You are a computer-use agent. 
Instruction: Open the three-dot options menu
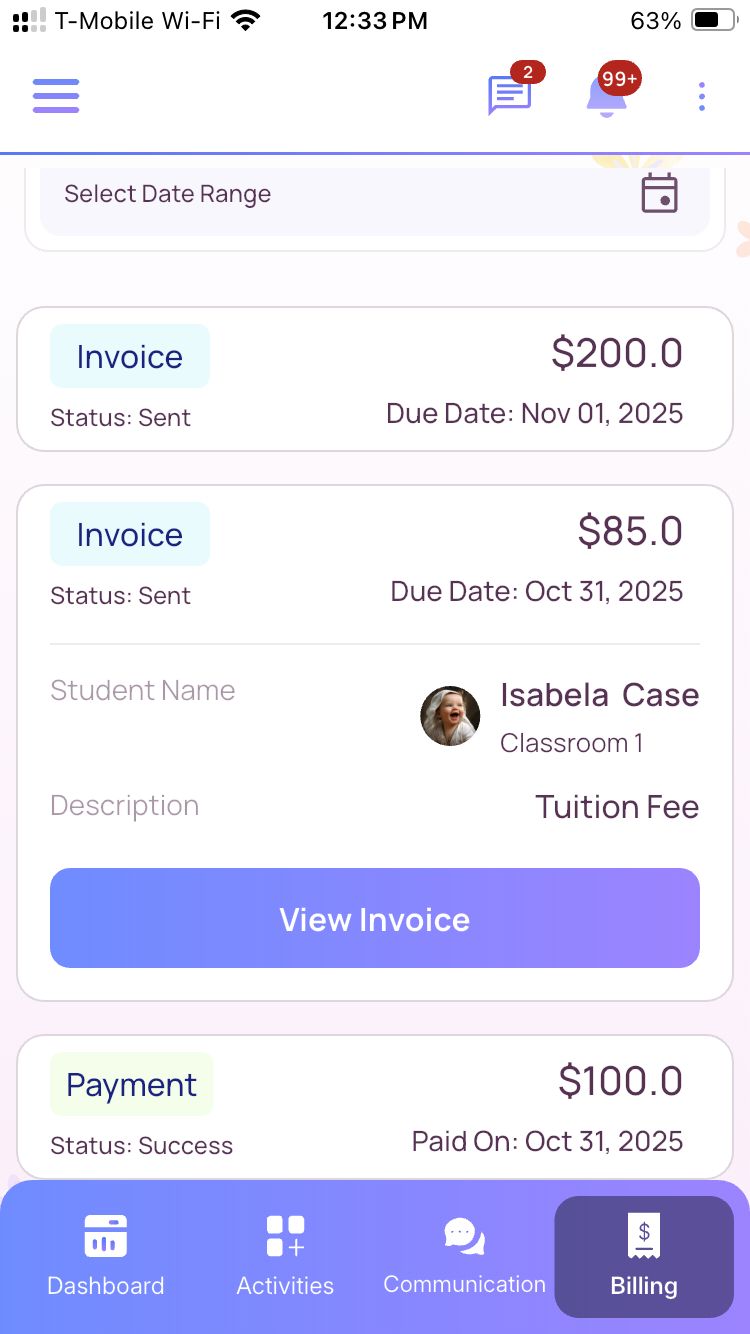701,96
